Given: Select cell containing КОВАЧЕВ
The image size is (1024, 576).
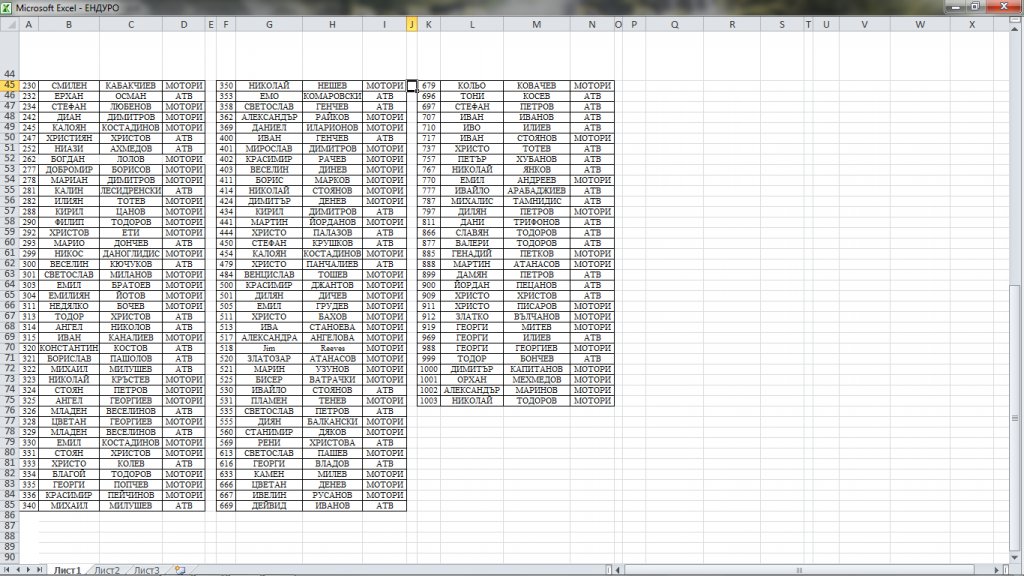Looking at the screenshot, I should (536, 85).
